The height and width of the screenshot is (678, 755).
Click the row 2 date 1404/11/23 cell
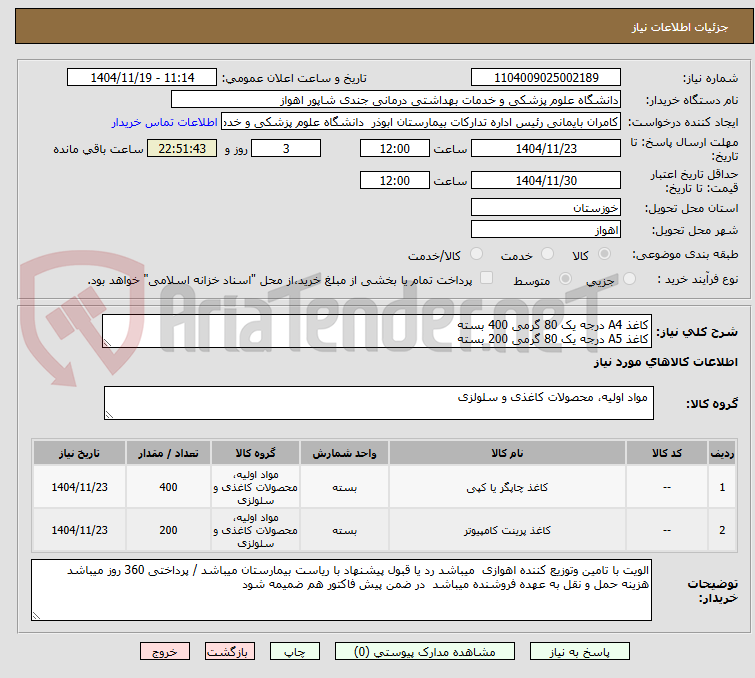(79, 530)
